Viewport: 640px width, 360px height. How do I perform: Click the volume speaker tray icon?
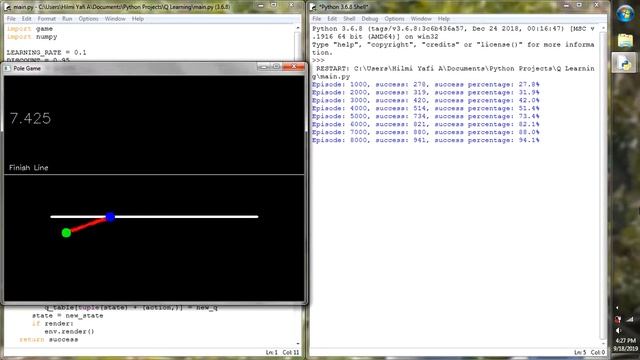pos(618,331)
